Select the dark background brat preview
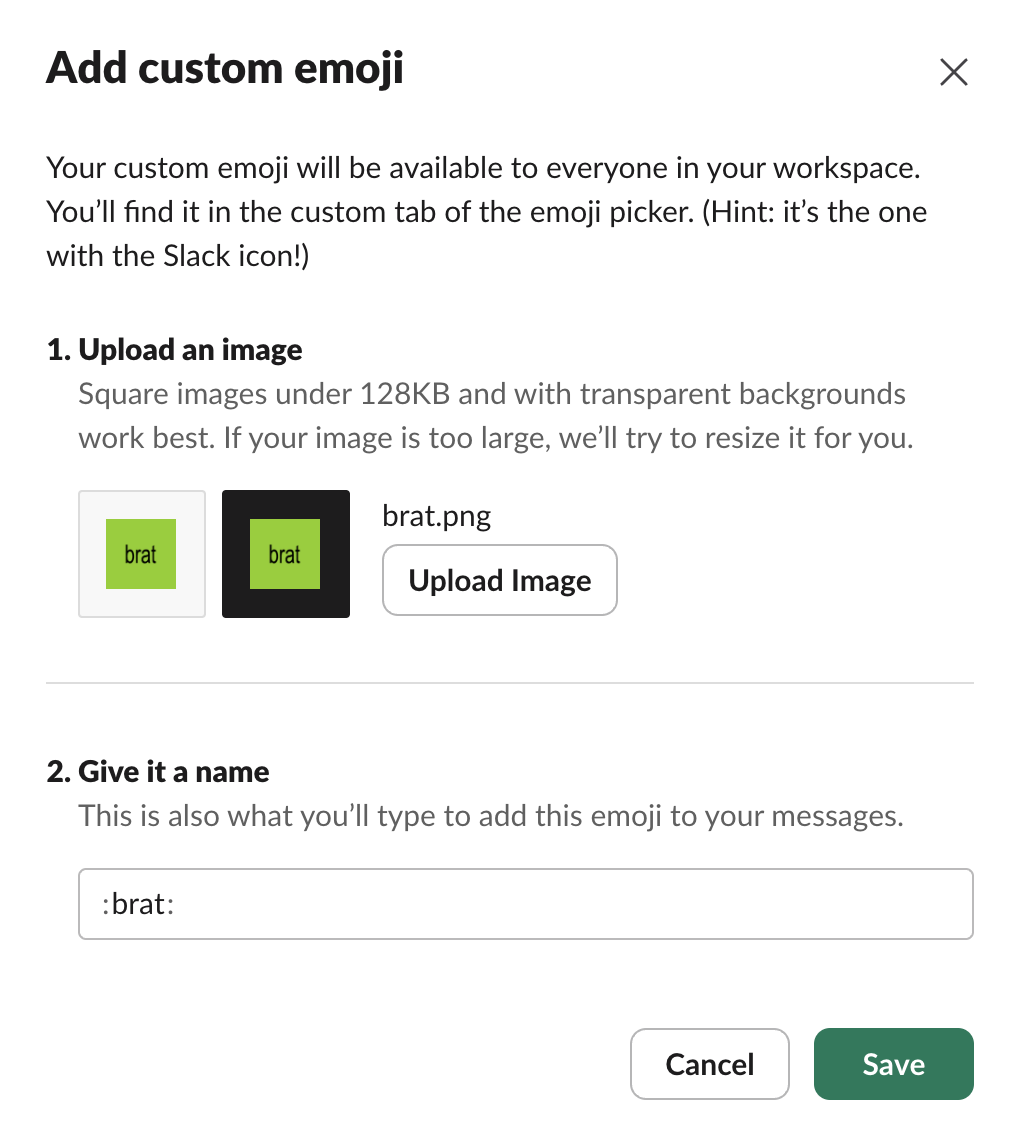This screenshot has height=1138, width=1022. click(x=285, y=554)
